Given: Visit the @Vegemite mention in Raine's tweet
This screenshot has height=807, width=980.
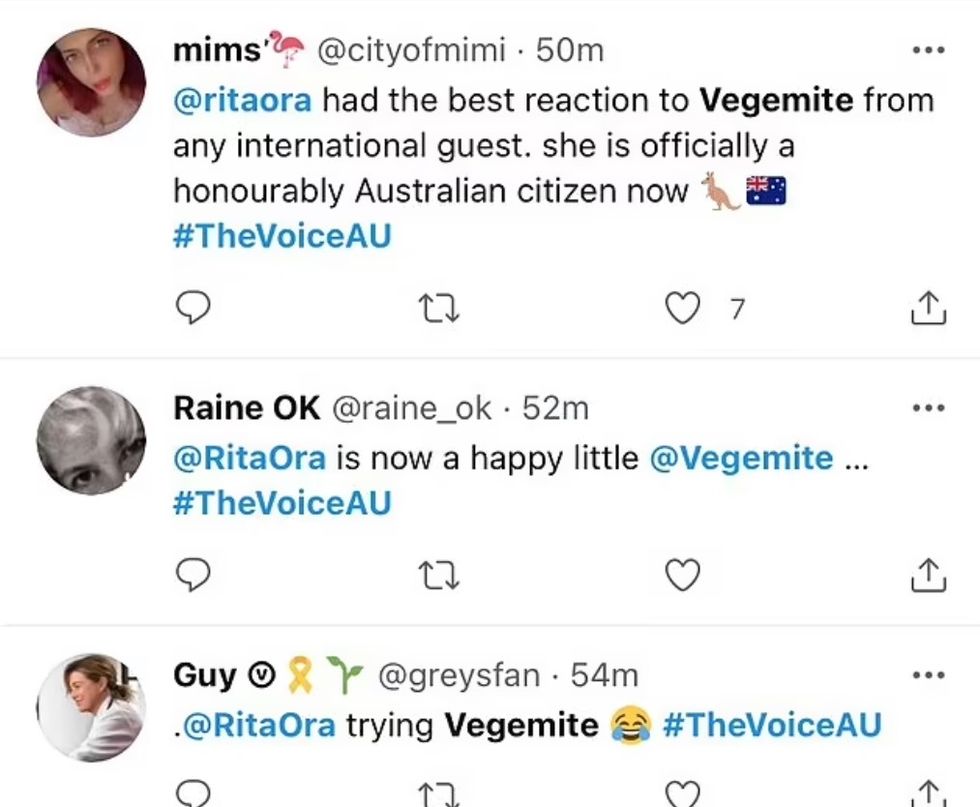Looking at the screenshot, I should coord(741,458).
